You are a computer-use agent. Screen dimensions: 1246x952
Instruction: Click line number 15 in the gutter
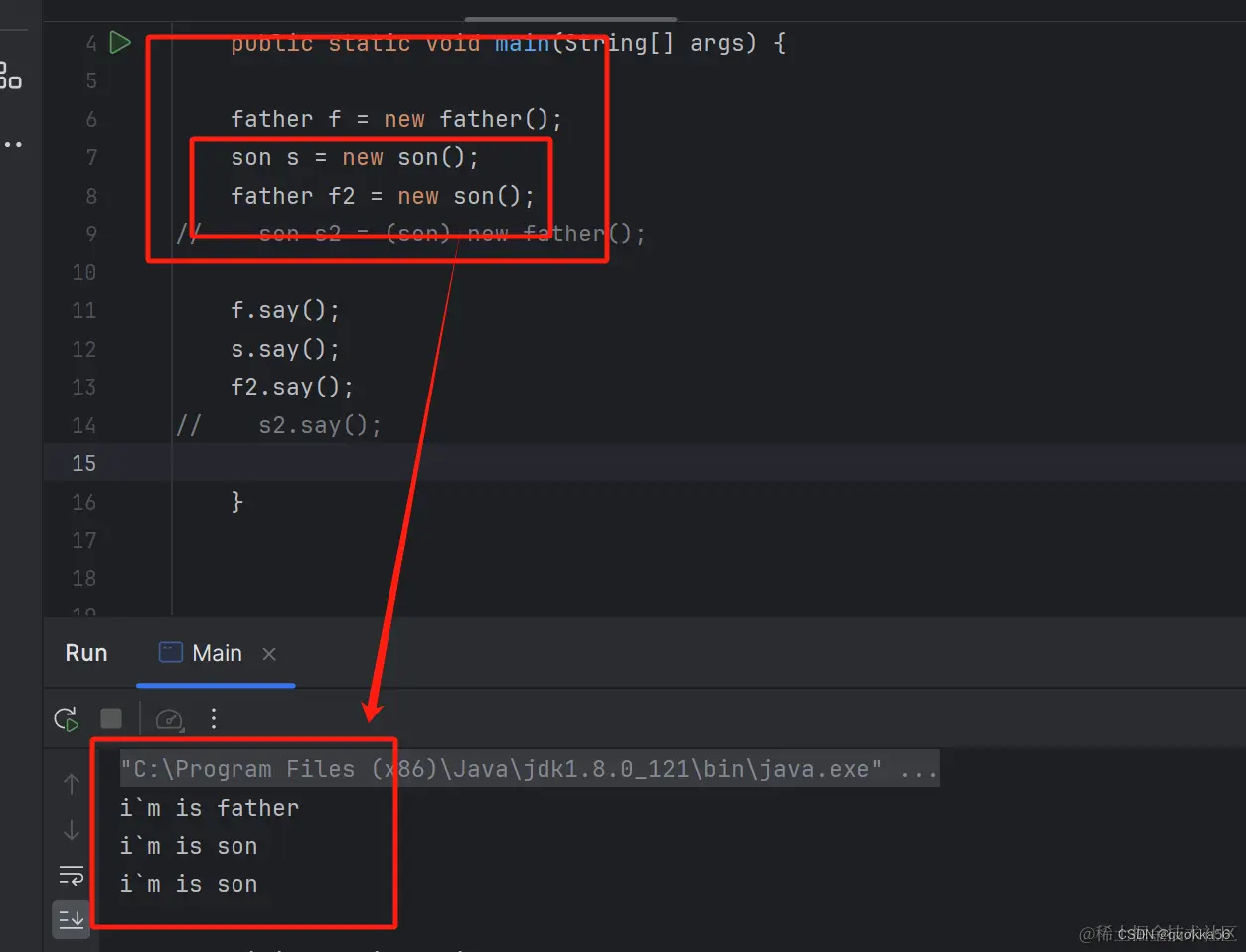pos(84,463)
